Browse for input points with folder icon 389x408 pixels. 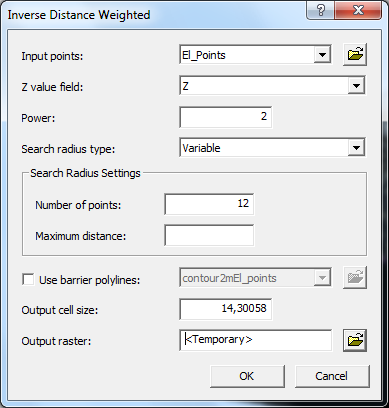(355, 54)
